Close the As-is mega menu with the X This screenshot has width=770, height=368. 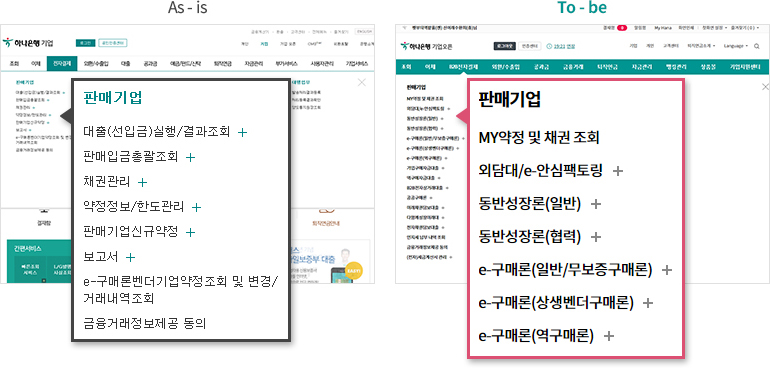[362, 83]
